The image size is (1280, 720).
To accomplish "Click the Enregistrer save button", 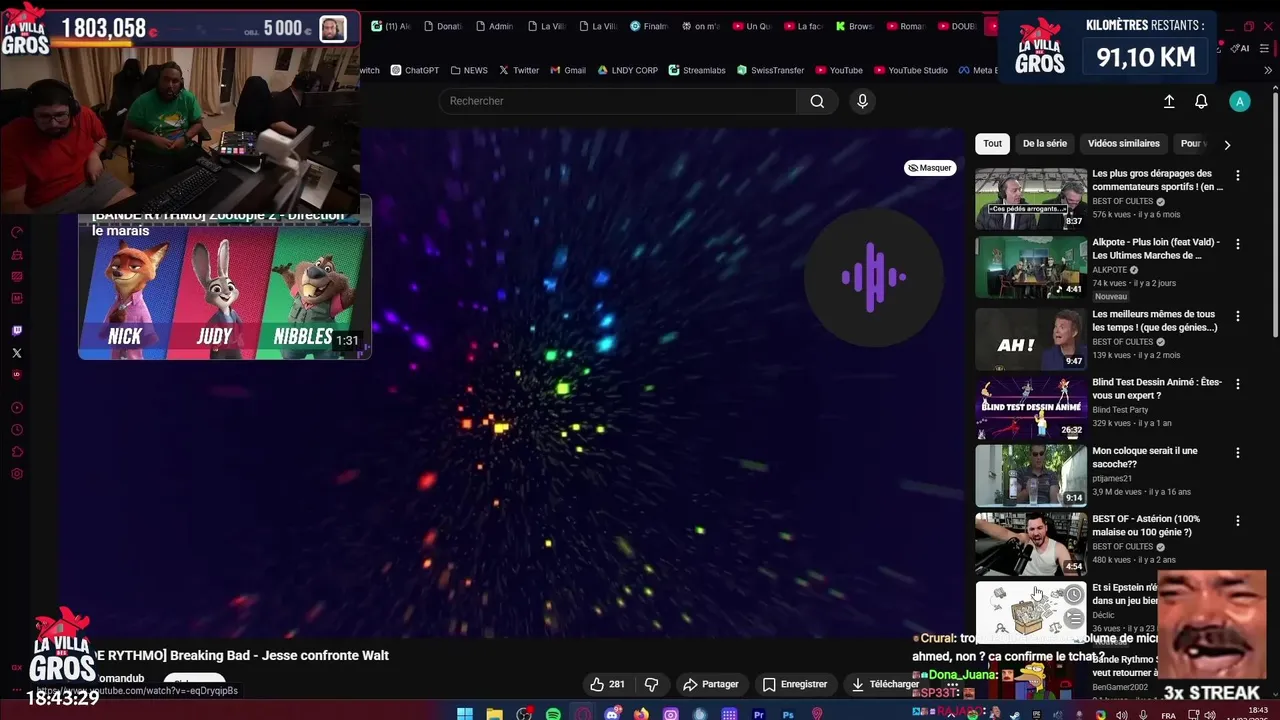I will 795,684.
